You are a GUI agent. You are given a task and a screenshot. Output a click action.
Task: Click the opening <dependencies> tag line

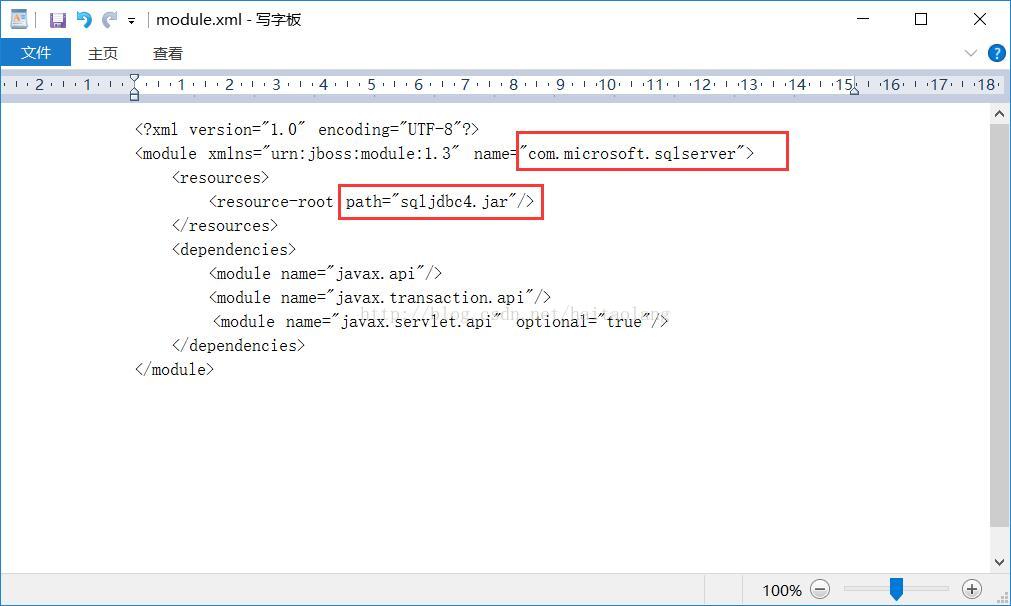(233, 249)
